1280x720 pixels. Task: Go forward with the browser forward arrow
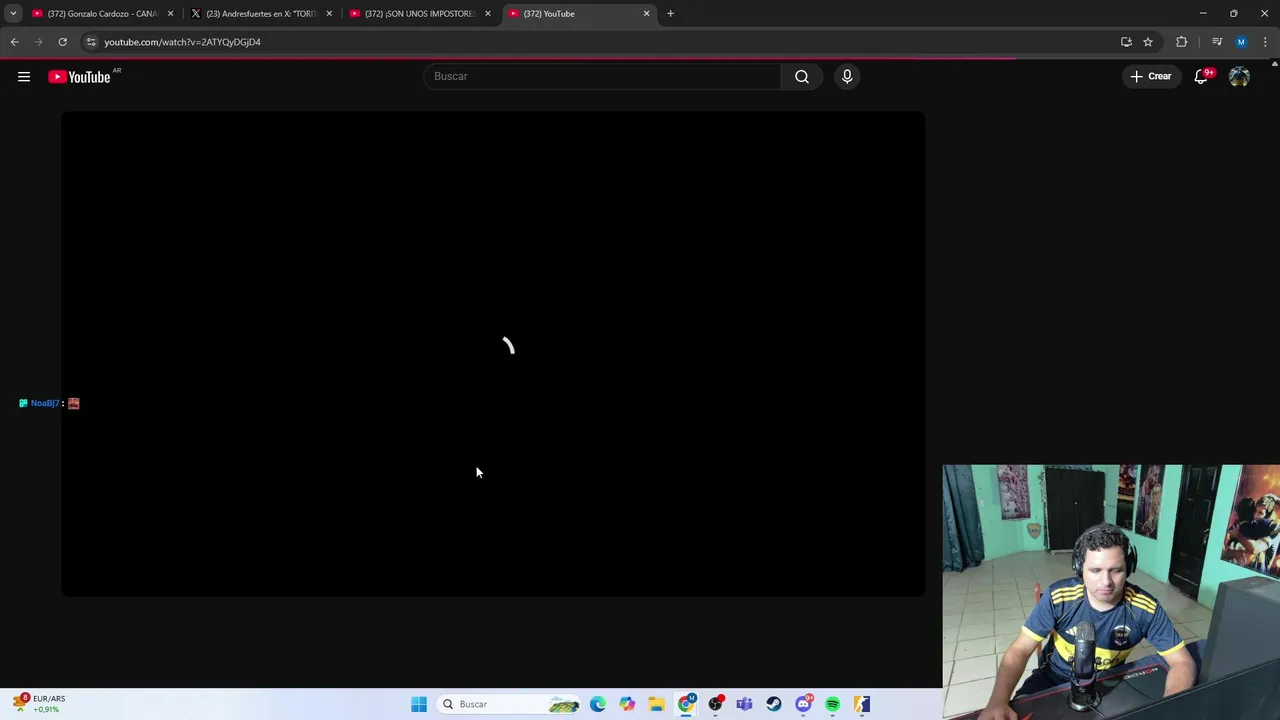point(38,42)
